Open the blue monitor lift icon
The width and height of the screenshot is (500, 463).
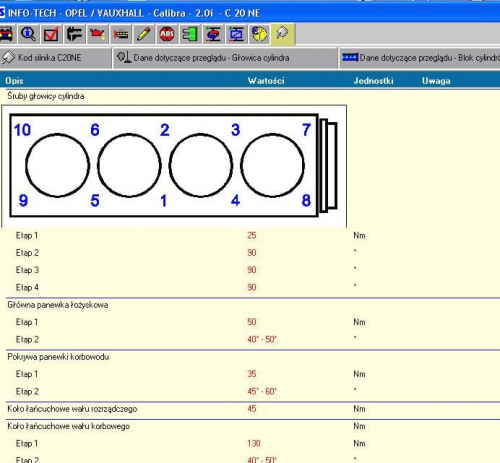[236, 34]
